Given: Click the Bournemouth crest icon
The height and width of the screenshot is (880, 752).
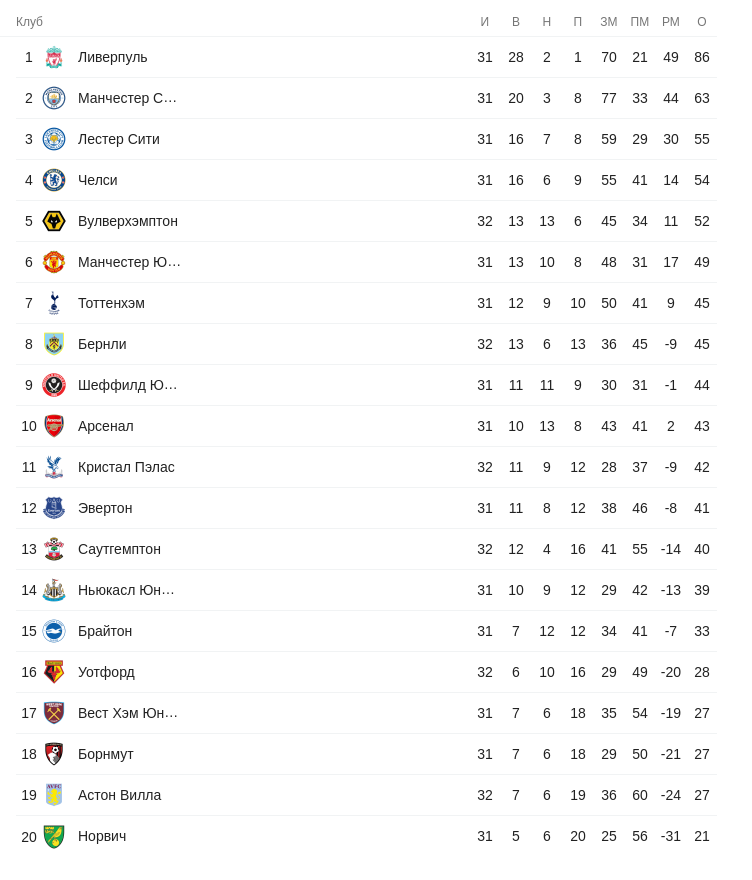Looking at the screenshot, I should 54,754.
